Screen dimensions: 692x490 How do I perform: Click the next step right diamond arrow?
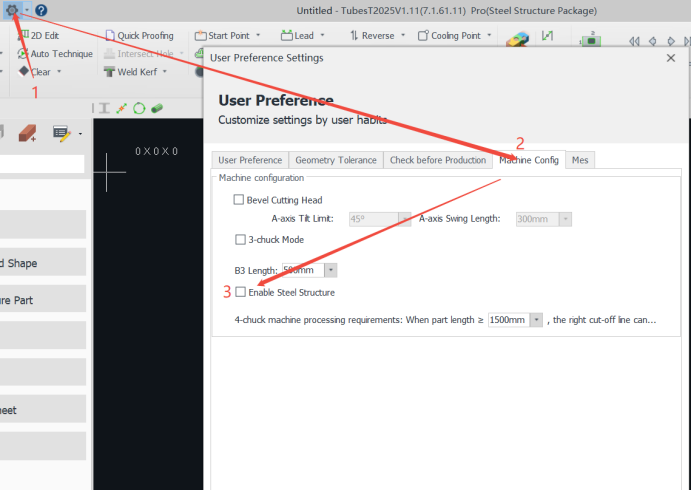[671, 41]
